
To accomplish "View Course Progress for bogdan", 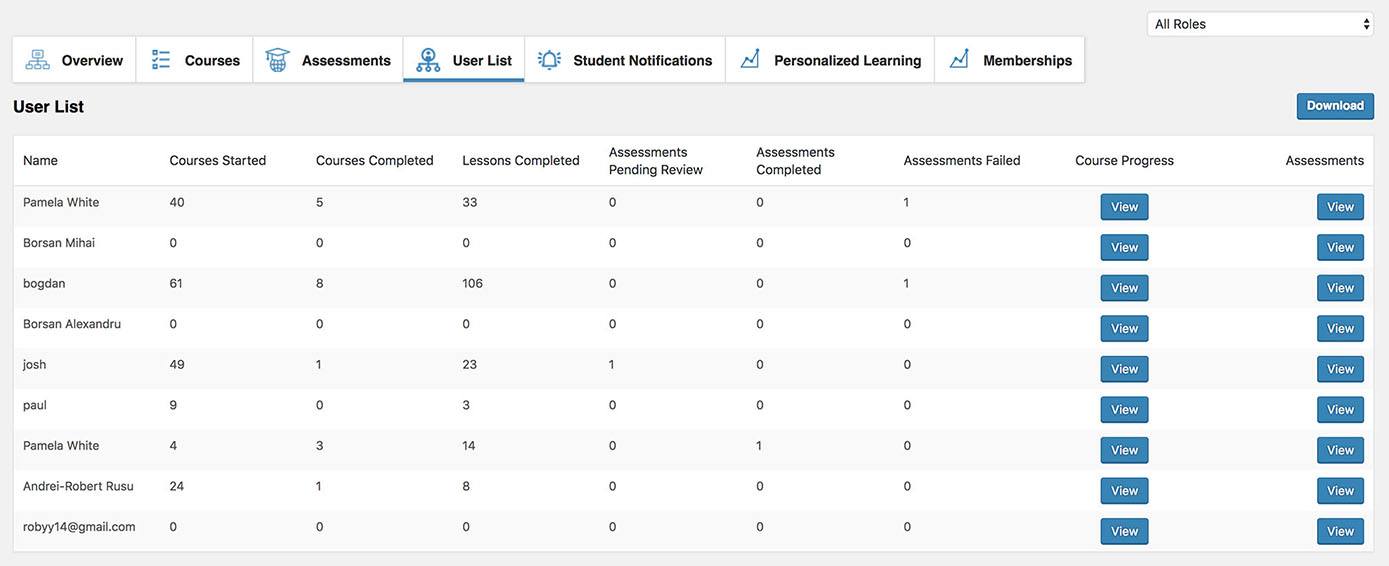I will [x=1124, y=288].
